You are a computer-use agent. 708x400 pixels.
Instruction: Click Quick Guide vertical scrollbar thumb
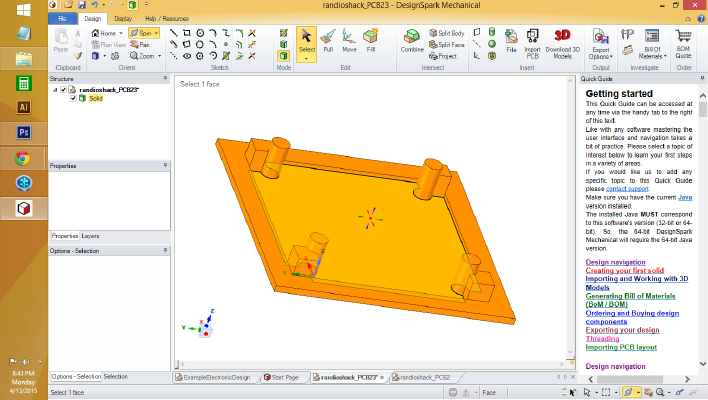point(703,110)
